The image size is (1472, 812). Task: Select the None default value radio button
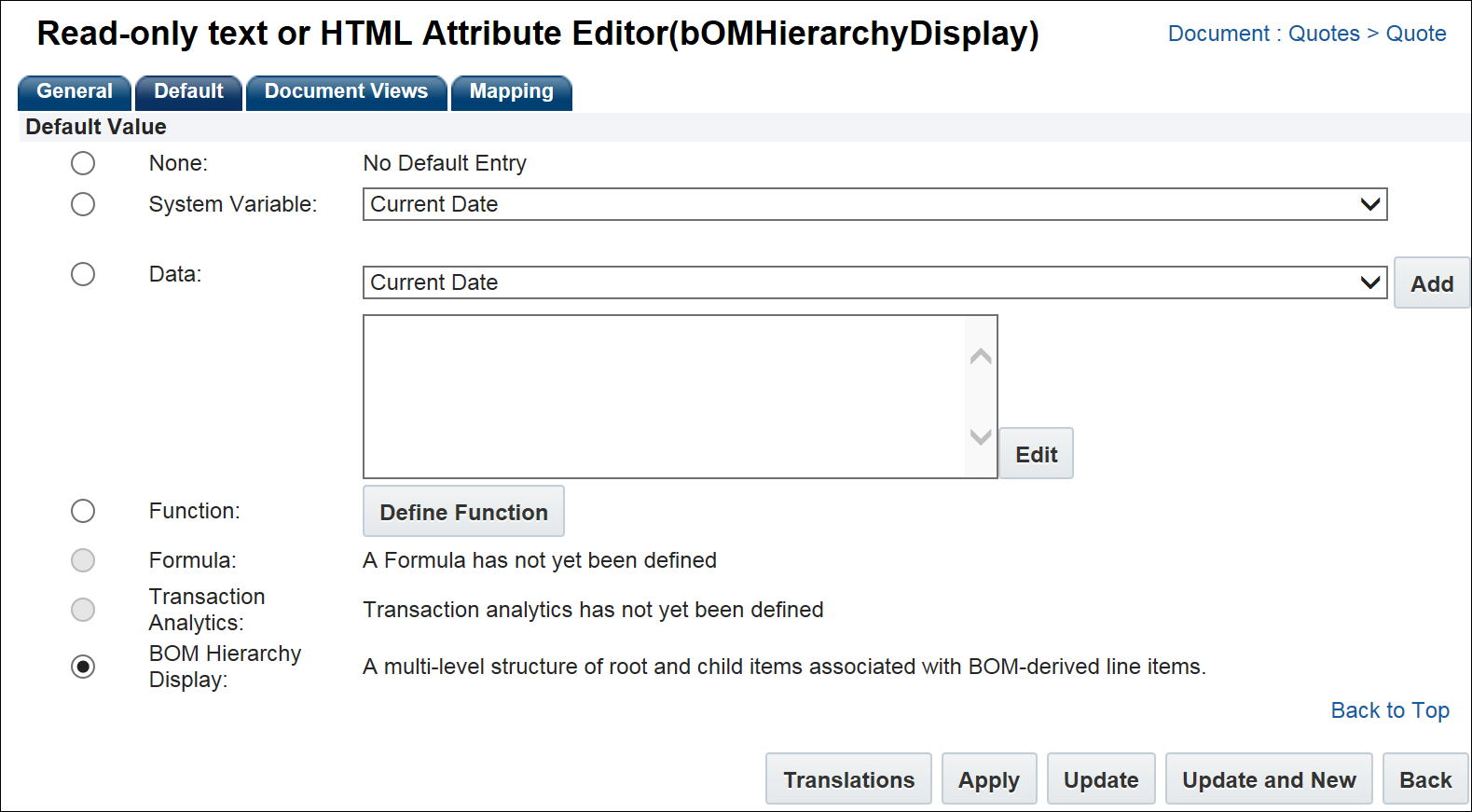[x=83, y=163]
